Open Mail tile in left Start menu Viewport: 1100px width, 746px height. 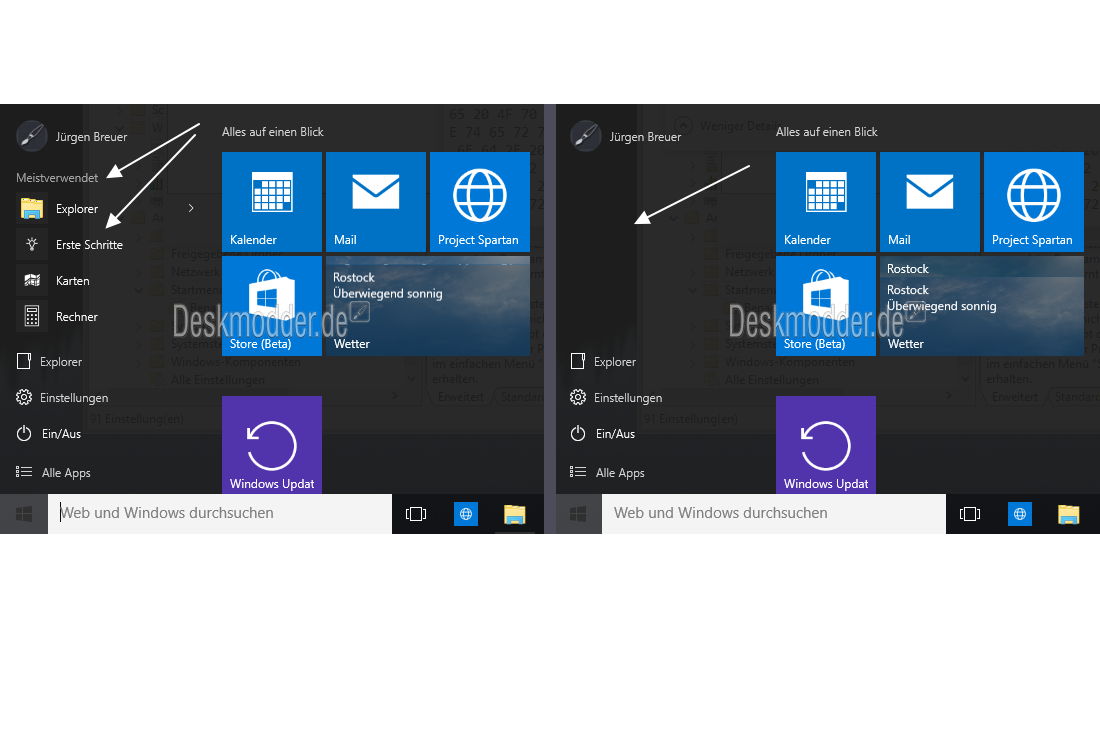pyautogui.click(x=375, y=201)
